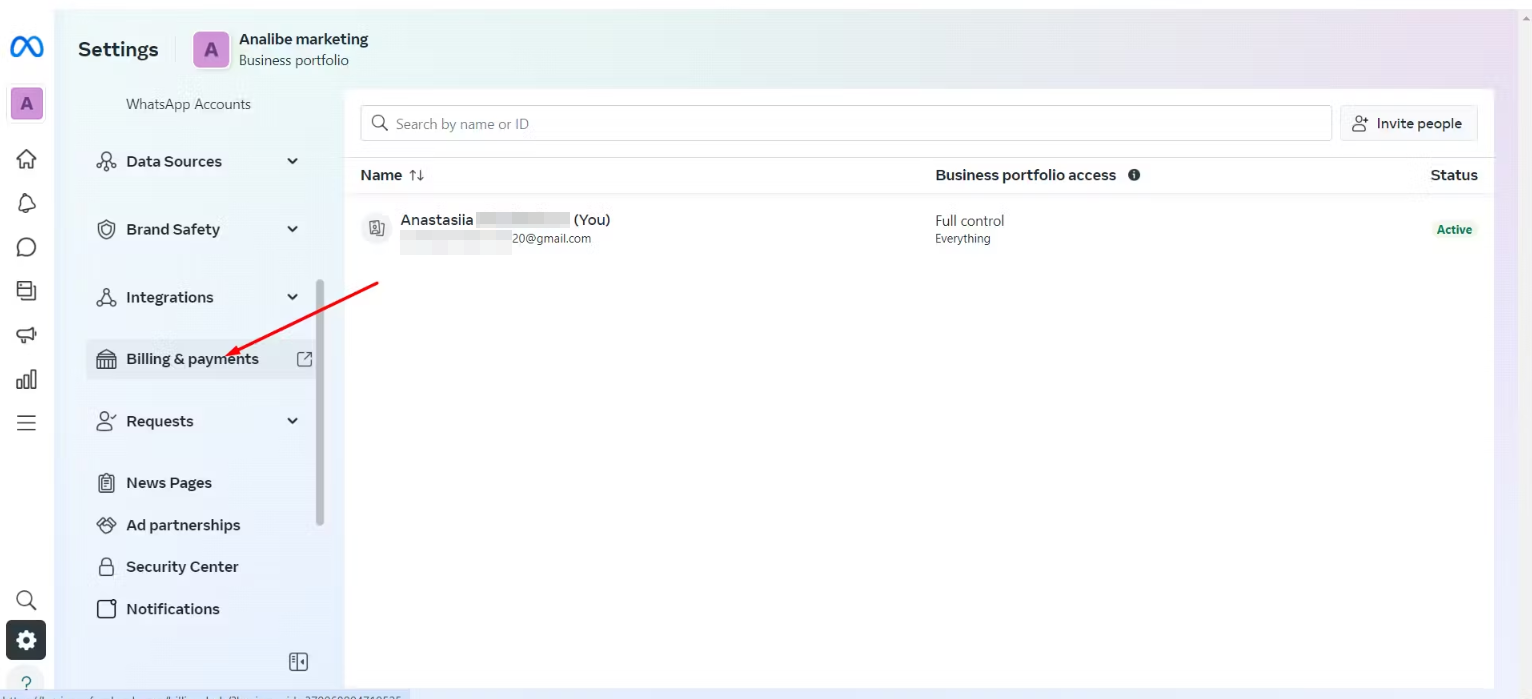This screenshot has height=699, width=1532.
Task: Expand the Integrations chevron
Action: click(x=293, y=297)
